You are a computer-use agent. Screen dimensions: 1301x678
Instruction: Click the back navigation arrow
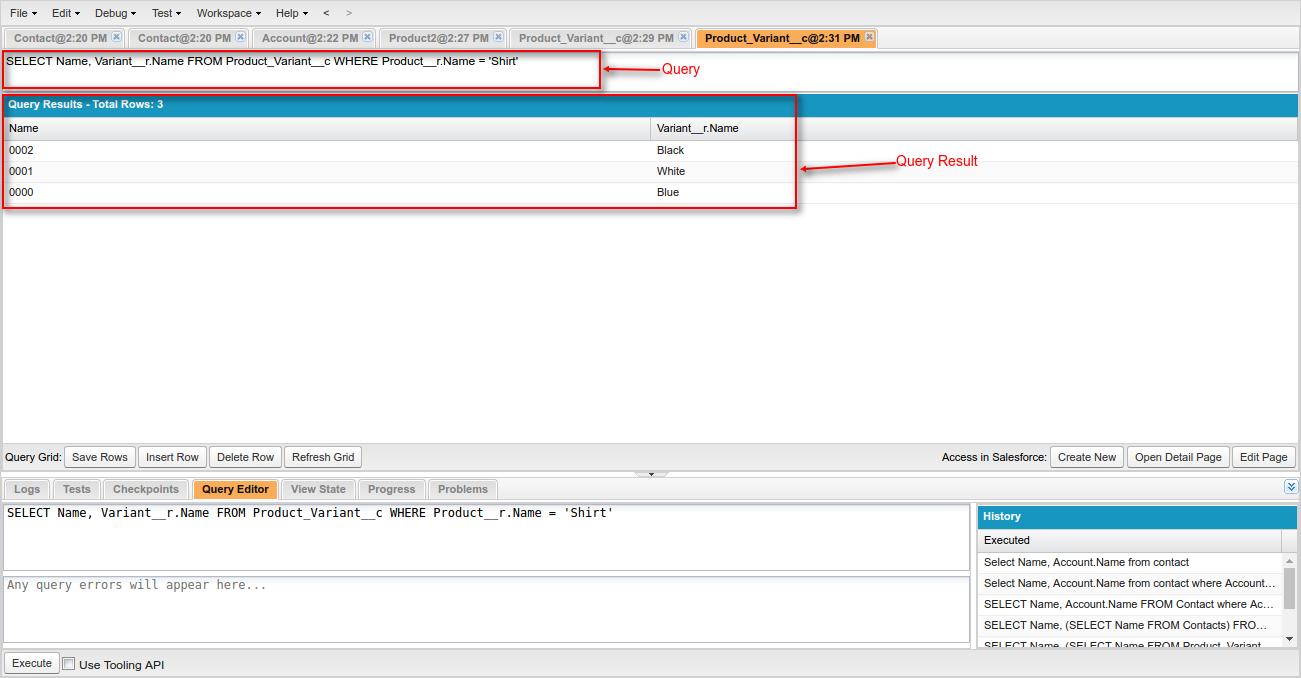tap(325, 13)
